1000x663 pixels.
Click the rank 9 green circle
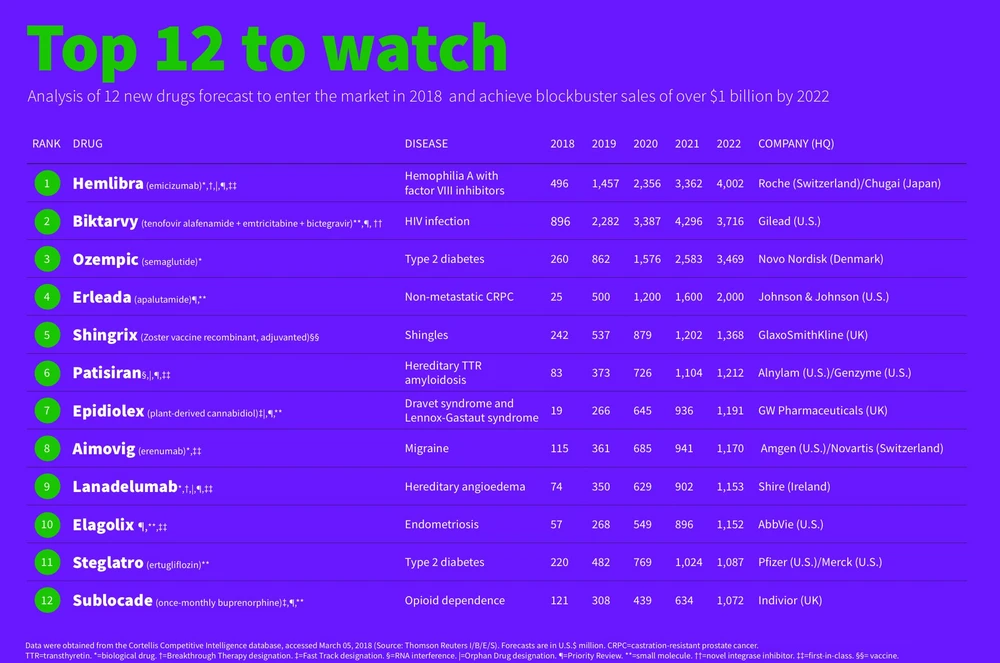tap(46, 487)
